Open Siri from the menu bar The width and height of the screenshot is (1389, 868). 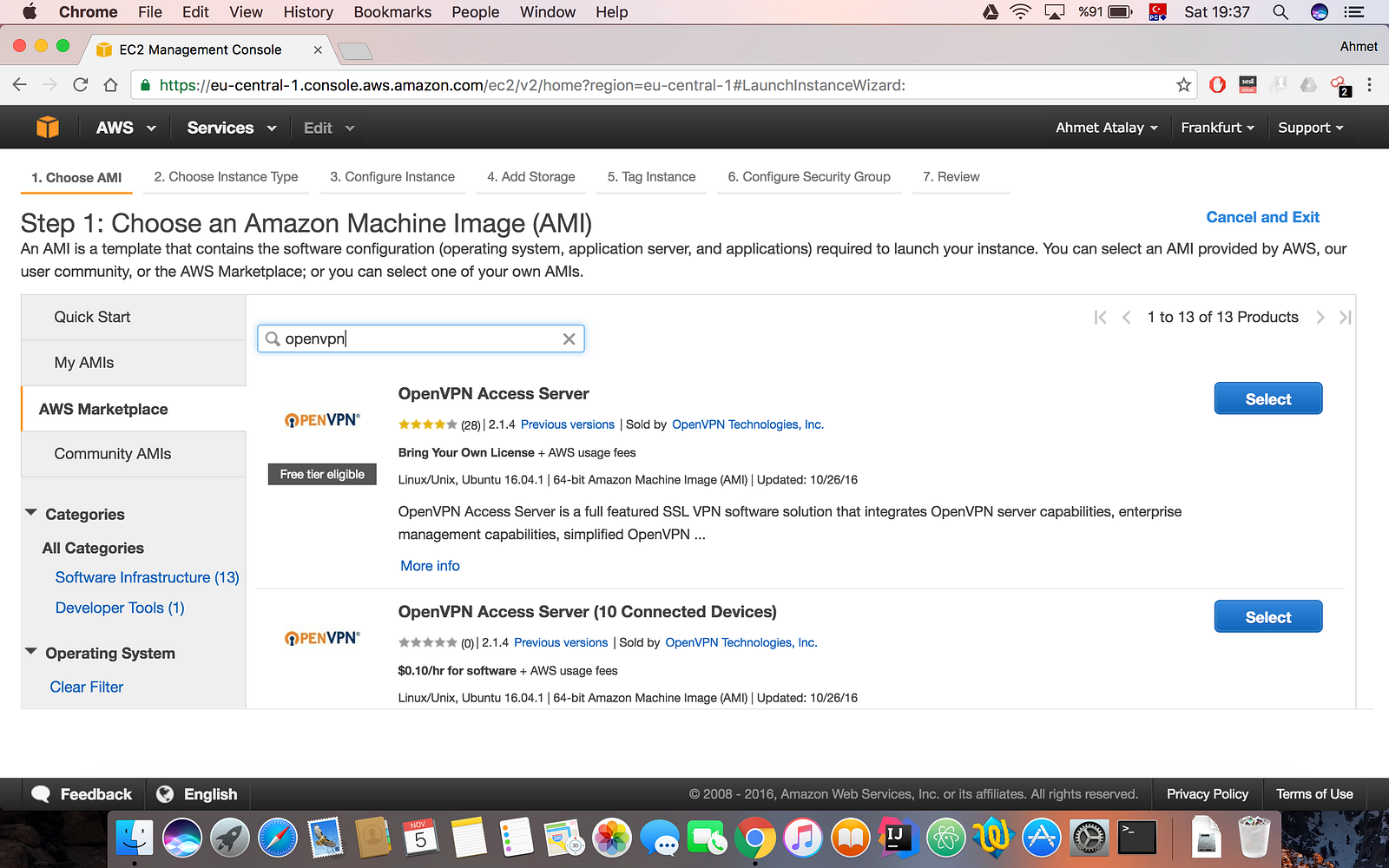click(x=1320, y=12)
